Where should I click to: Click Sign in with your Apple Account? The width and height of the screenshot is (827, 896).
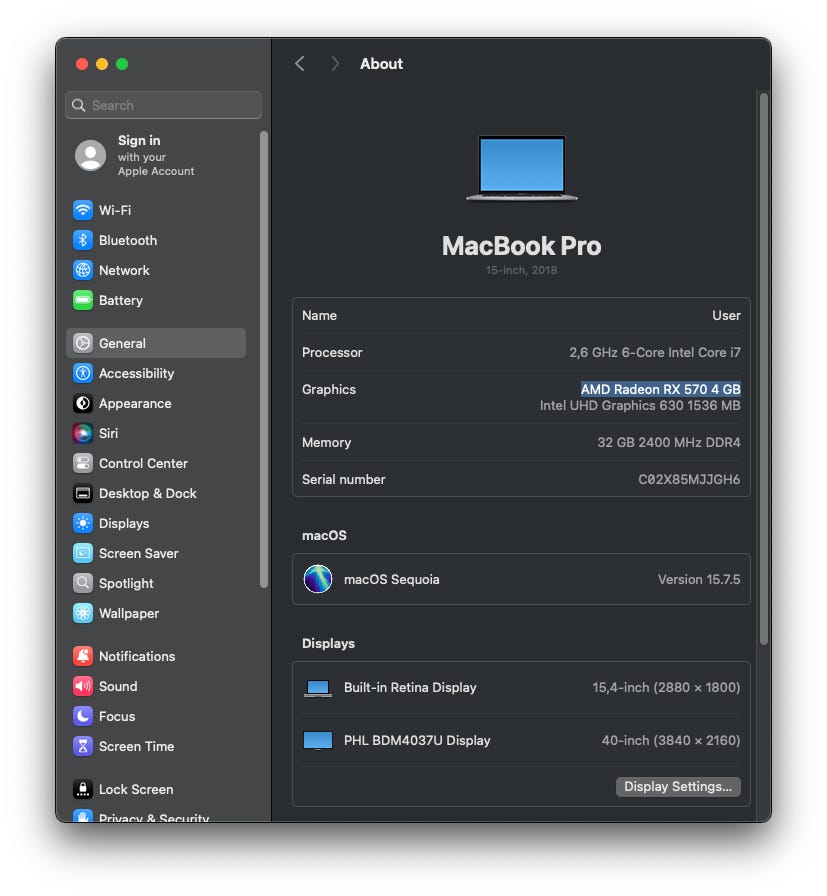(155, 155)
